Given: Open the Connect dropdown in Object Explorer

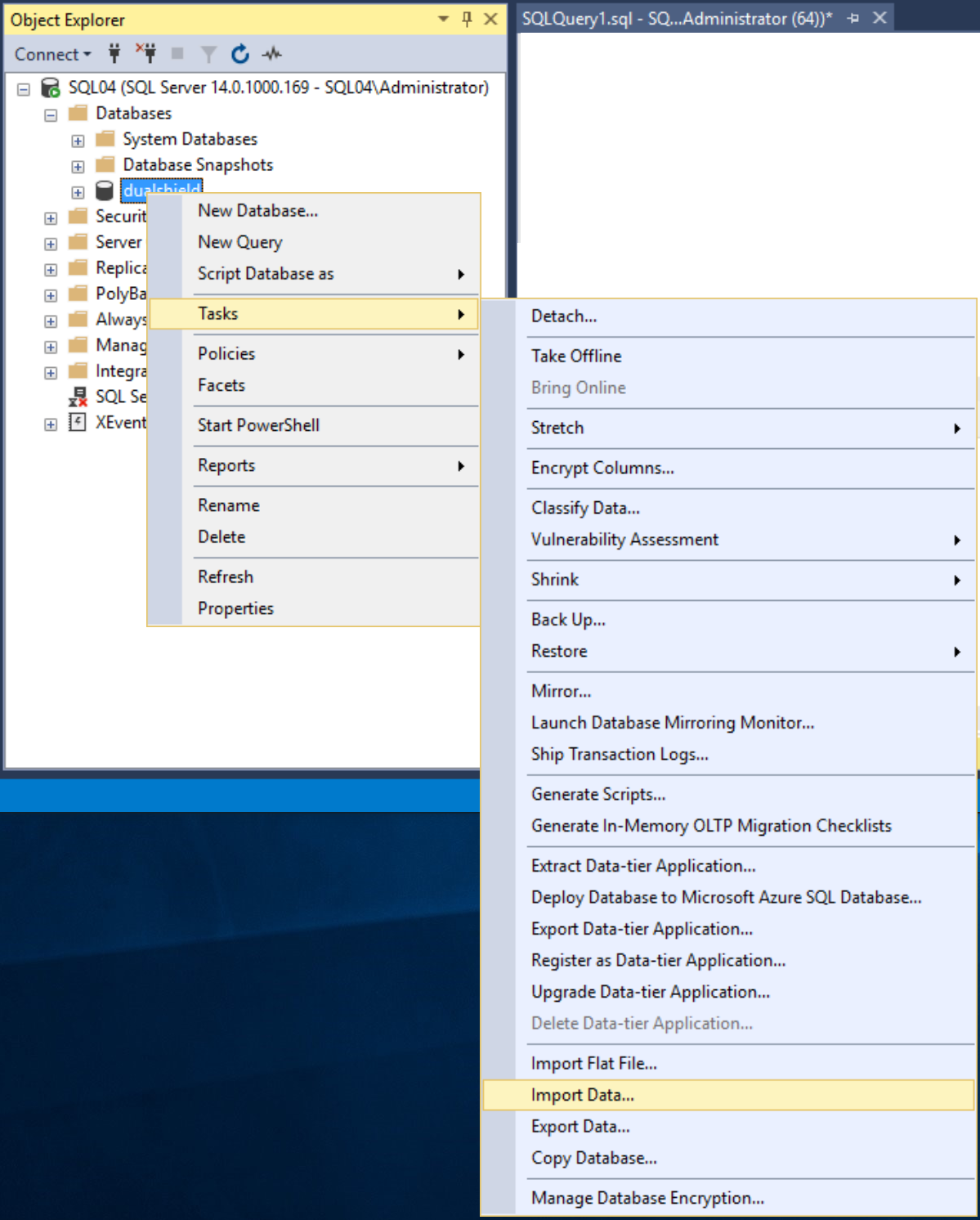Looking at the screenshot, I should tap(52, 54).
